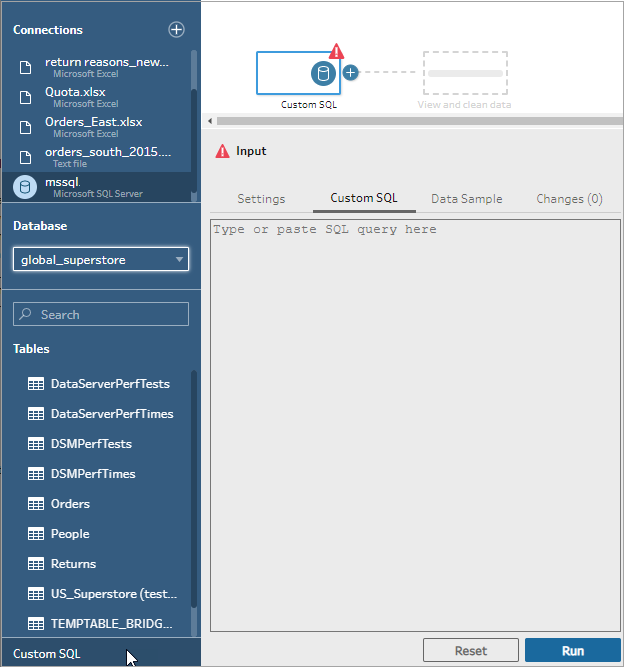Image resolution: width=624 pixels, height=667 pixels.
Task: Click the plus icon after Custom SQL step
Action: coord(350,73)
